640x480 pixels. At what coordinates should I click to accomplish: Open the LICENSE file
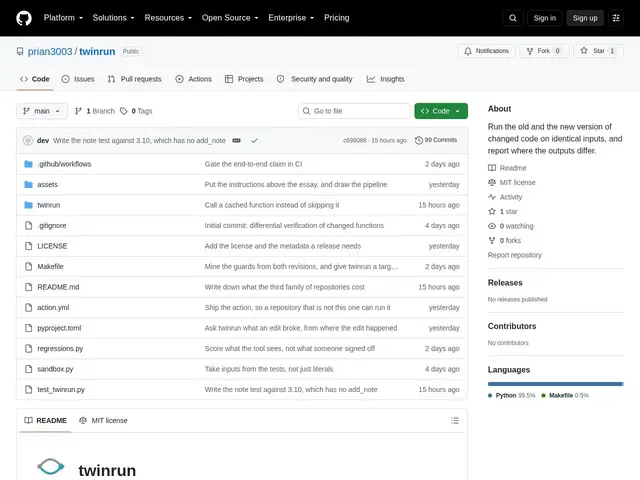[x=52, y=246]
